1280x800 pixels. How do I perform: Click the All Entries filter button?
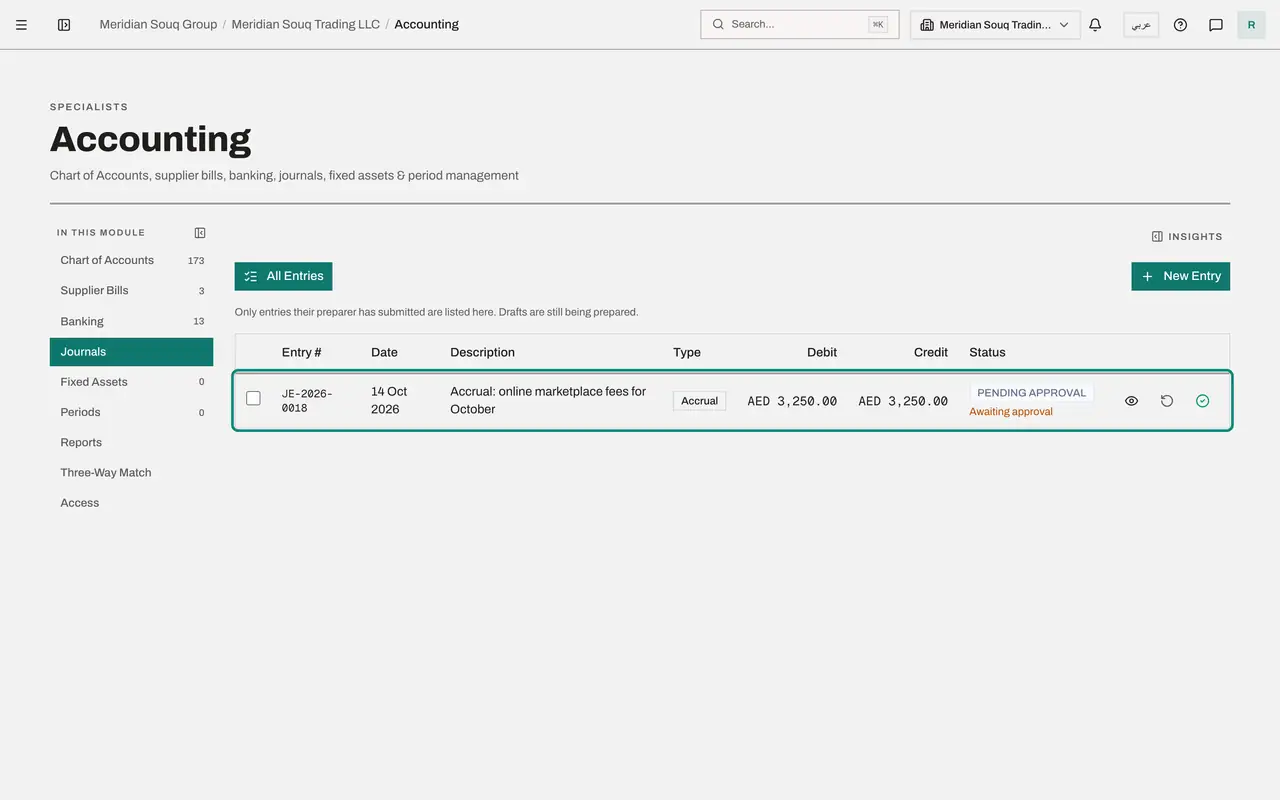click(x=283, y=276)
